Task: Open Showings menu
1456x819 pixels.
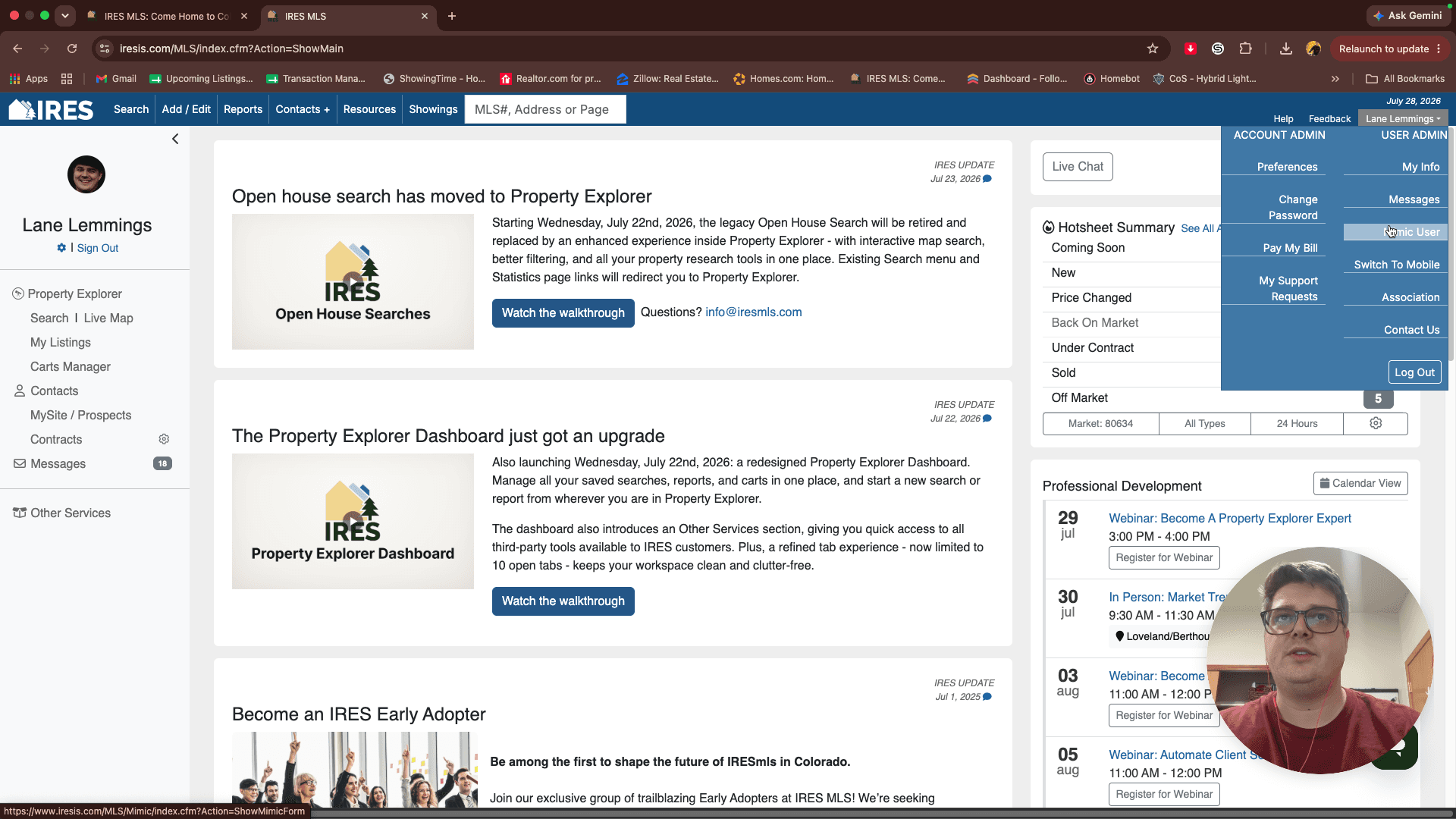Action: [433, 109]
